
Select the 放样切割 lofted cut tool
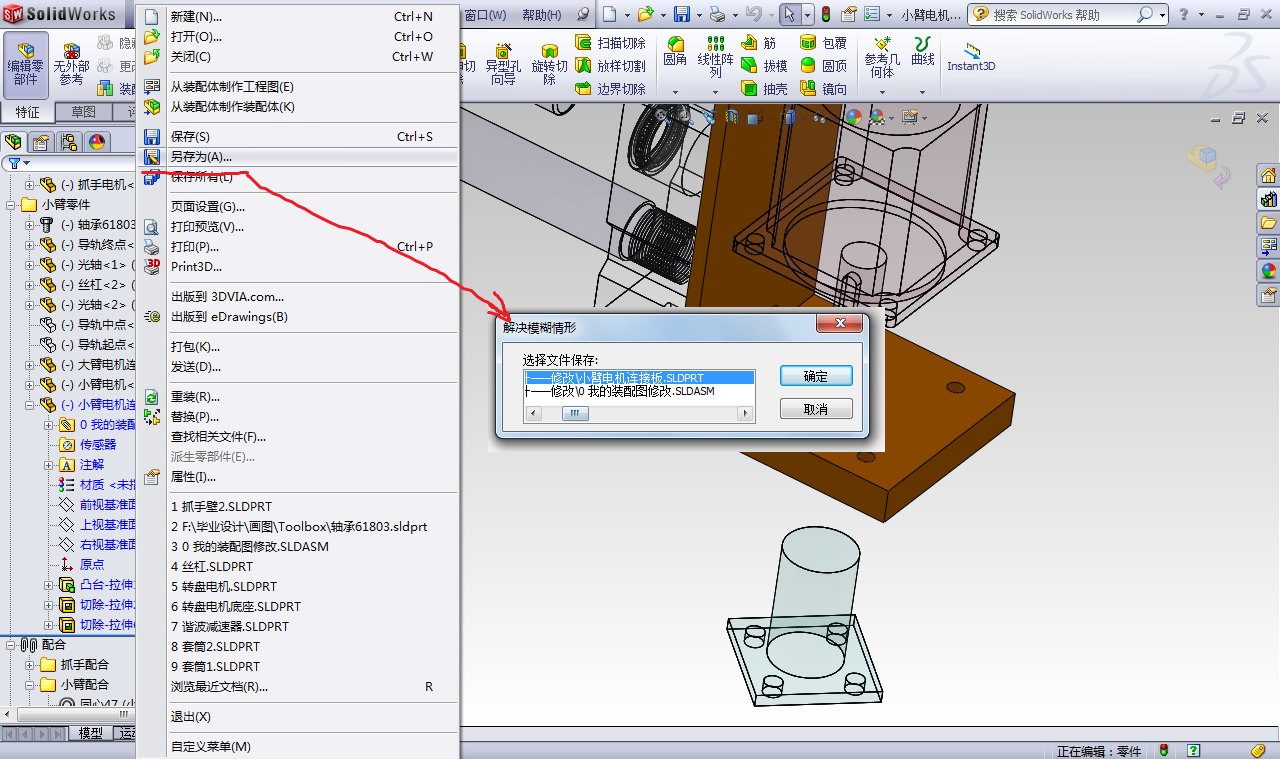point(611,66)
